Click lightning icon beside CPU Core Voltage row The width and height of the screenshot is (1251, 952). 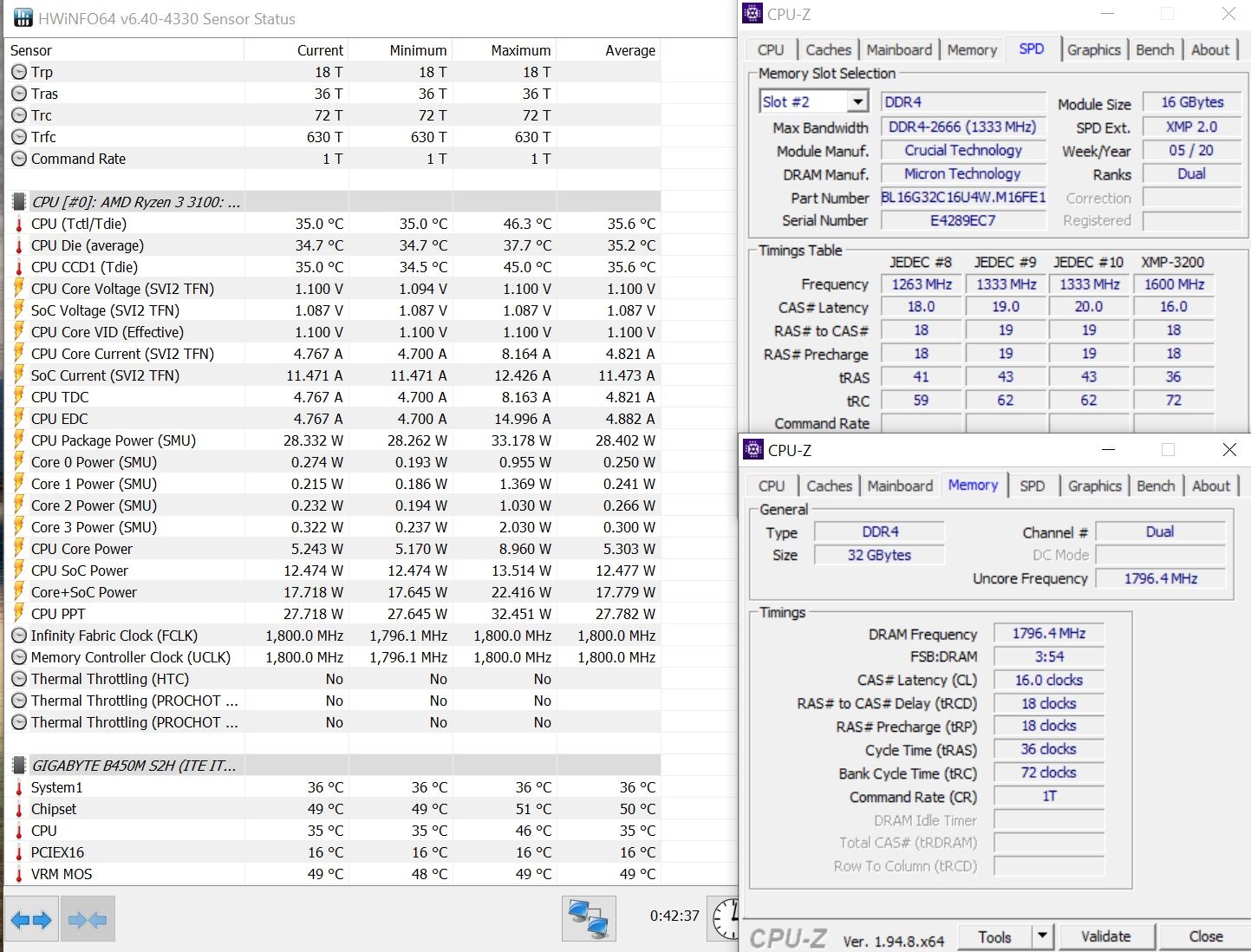click(x=19, y=289)
